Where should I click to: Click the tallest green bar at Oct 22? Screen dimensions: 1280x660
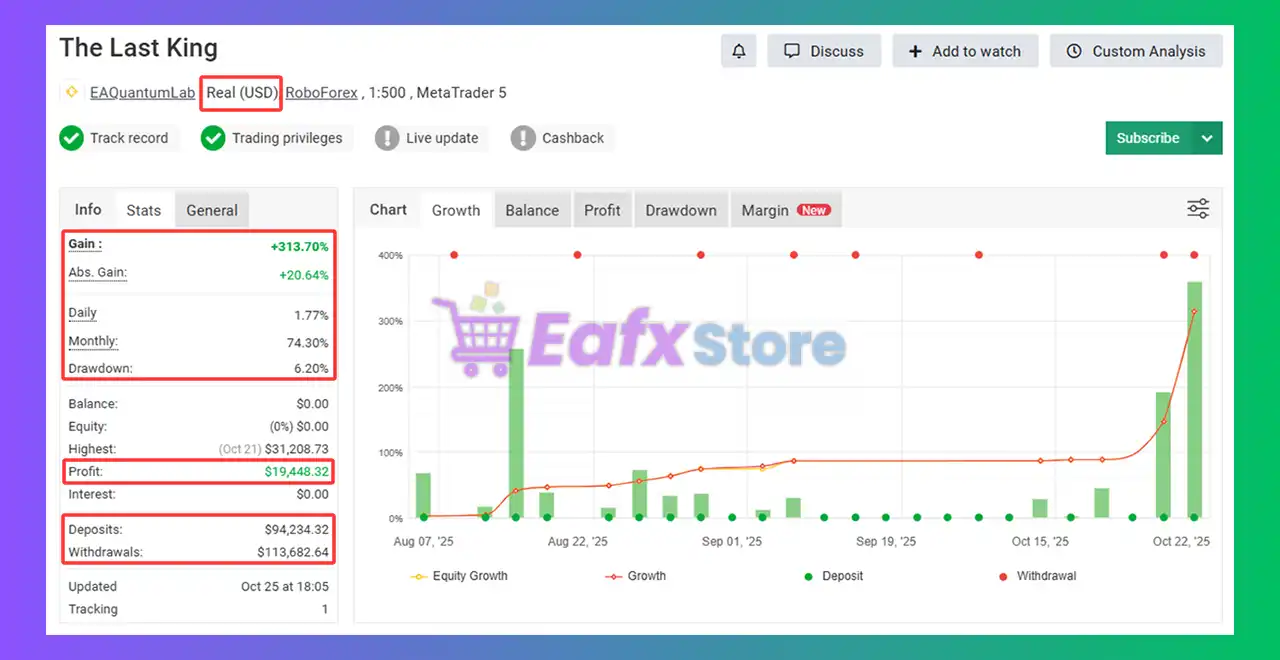tap(1194, 400)
